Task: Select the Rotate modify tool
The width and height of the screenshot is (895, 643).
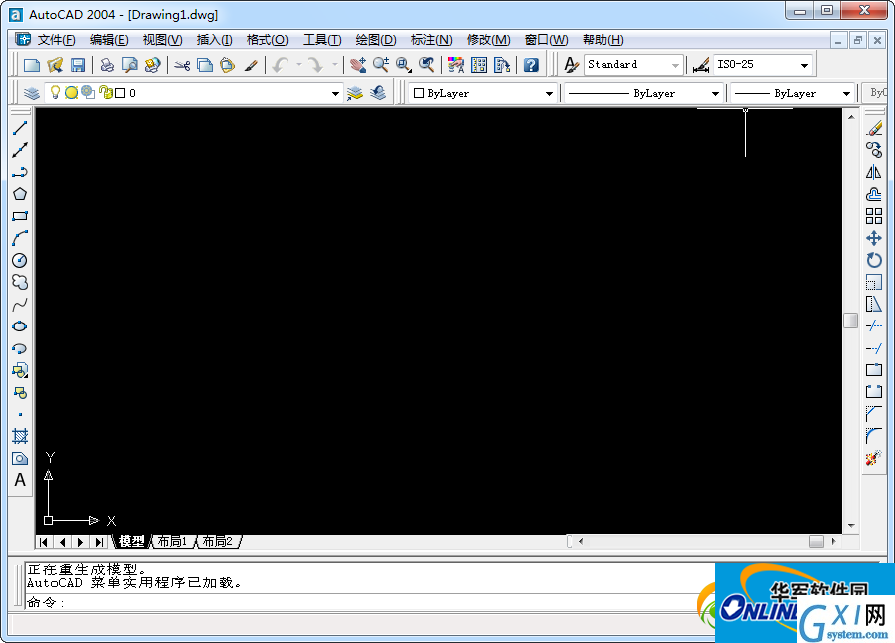Action: [874, 260]
